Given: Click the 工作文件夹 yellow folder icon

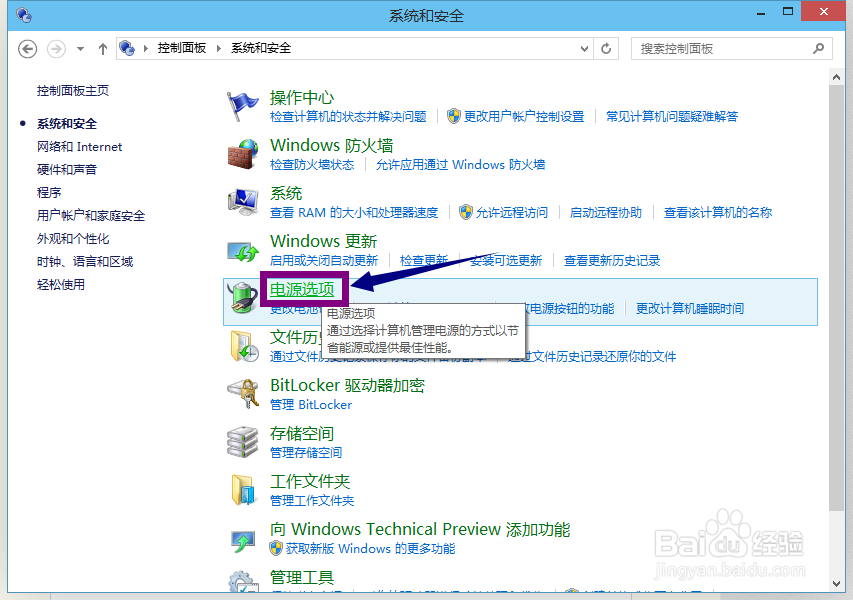Looking at the screenshot, I should 242,488.
